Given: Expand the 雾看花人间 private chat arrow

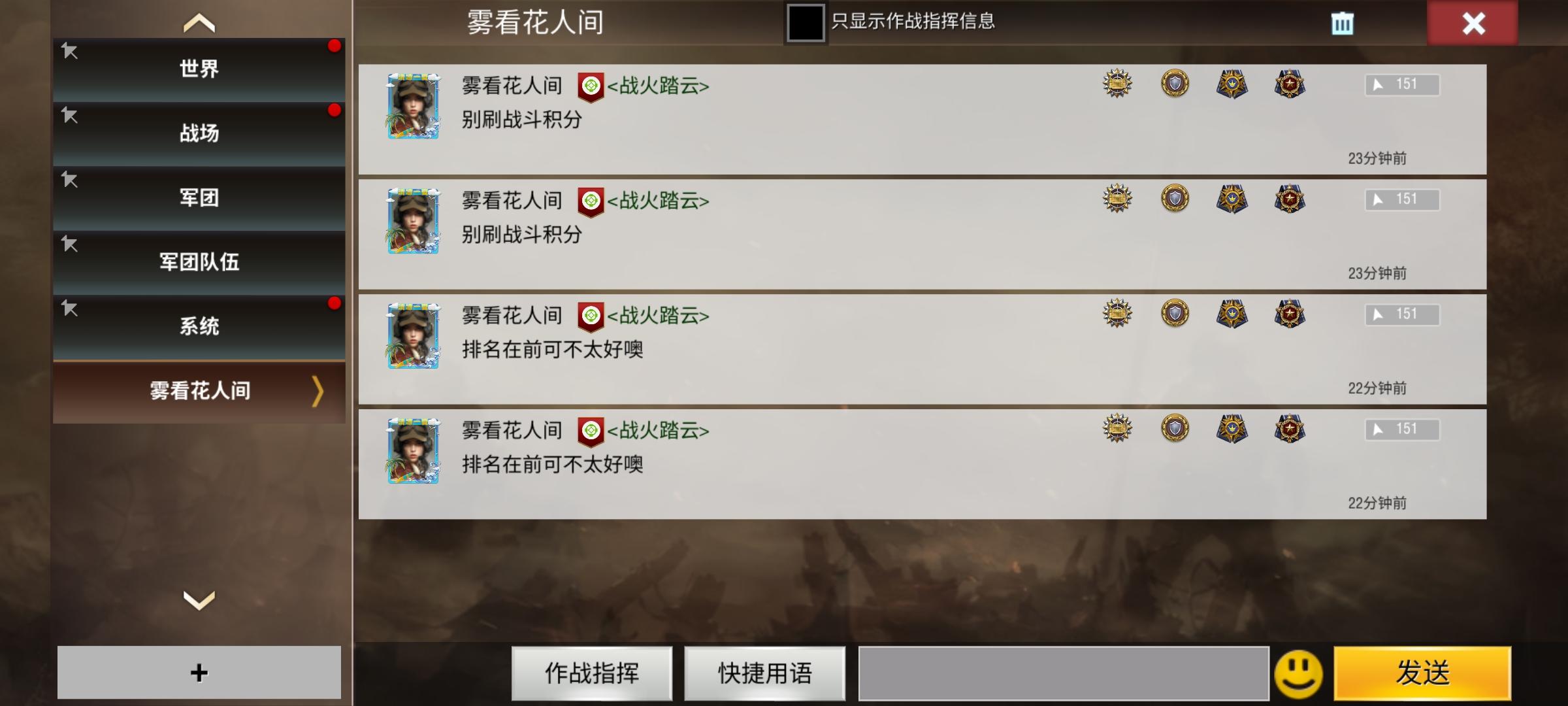Looking at the screenshot, I should click(x=318, y=392).
